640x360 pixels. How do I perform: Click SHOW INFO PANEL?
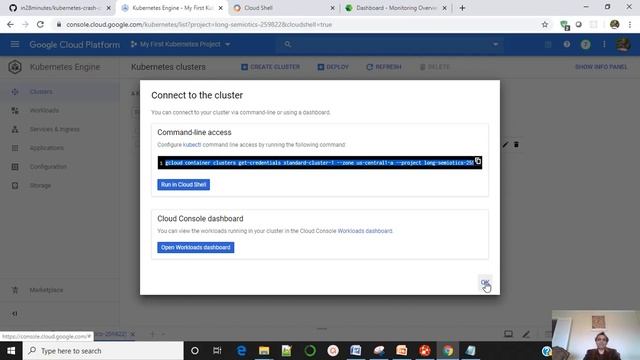pos(601,67)
